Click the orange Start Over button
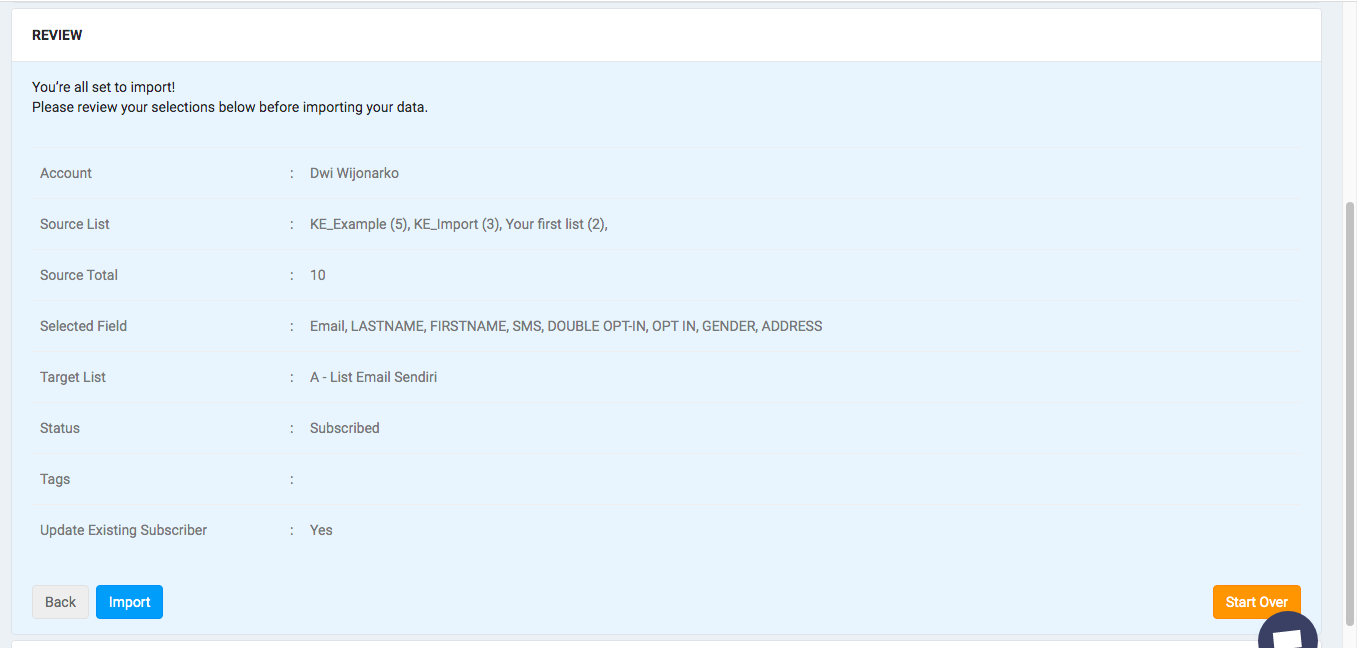 tap(1256, 602)
